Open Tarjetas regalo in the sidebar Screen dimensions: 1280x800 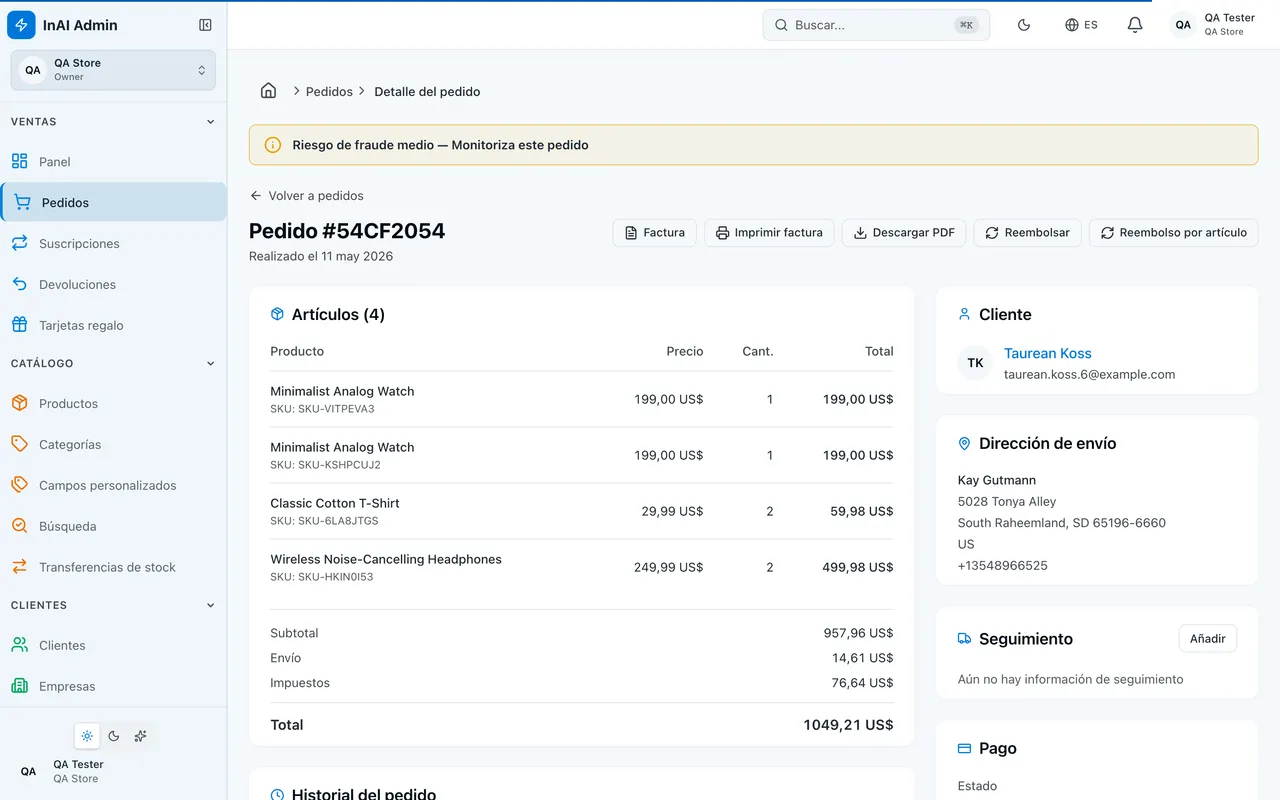pos(113,326)
